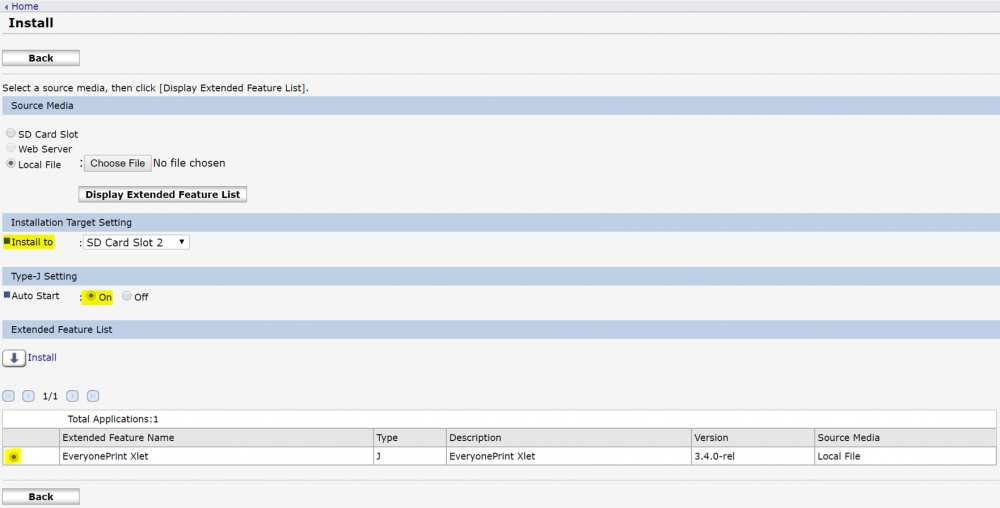Screen dimensions: 1000x508
Task: Click Display Extended Feature List button
Action: (162, 194)
